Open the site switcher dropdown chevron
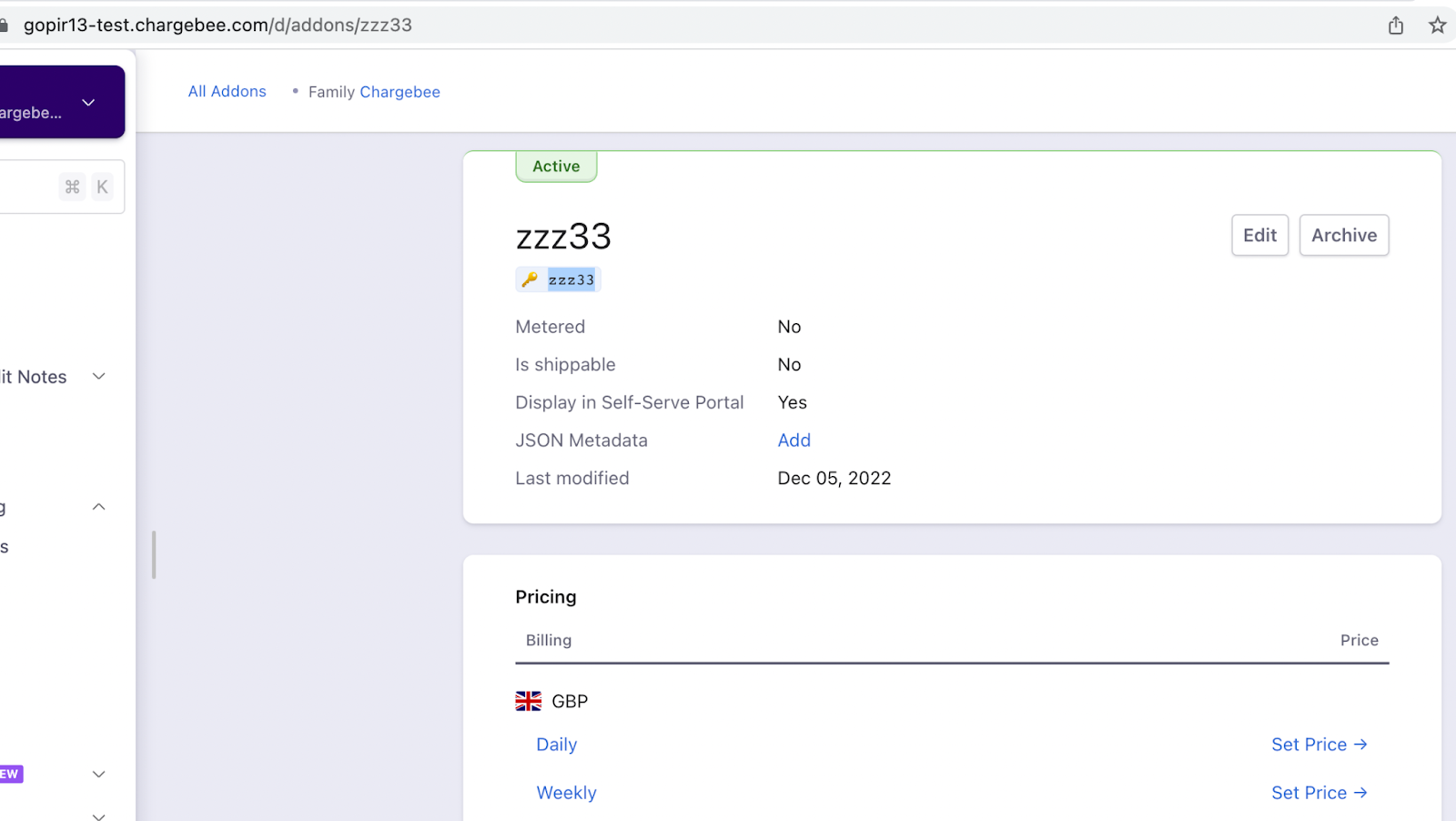The image size is (1456, 821). click(88, 102)
